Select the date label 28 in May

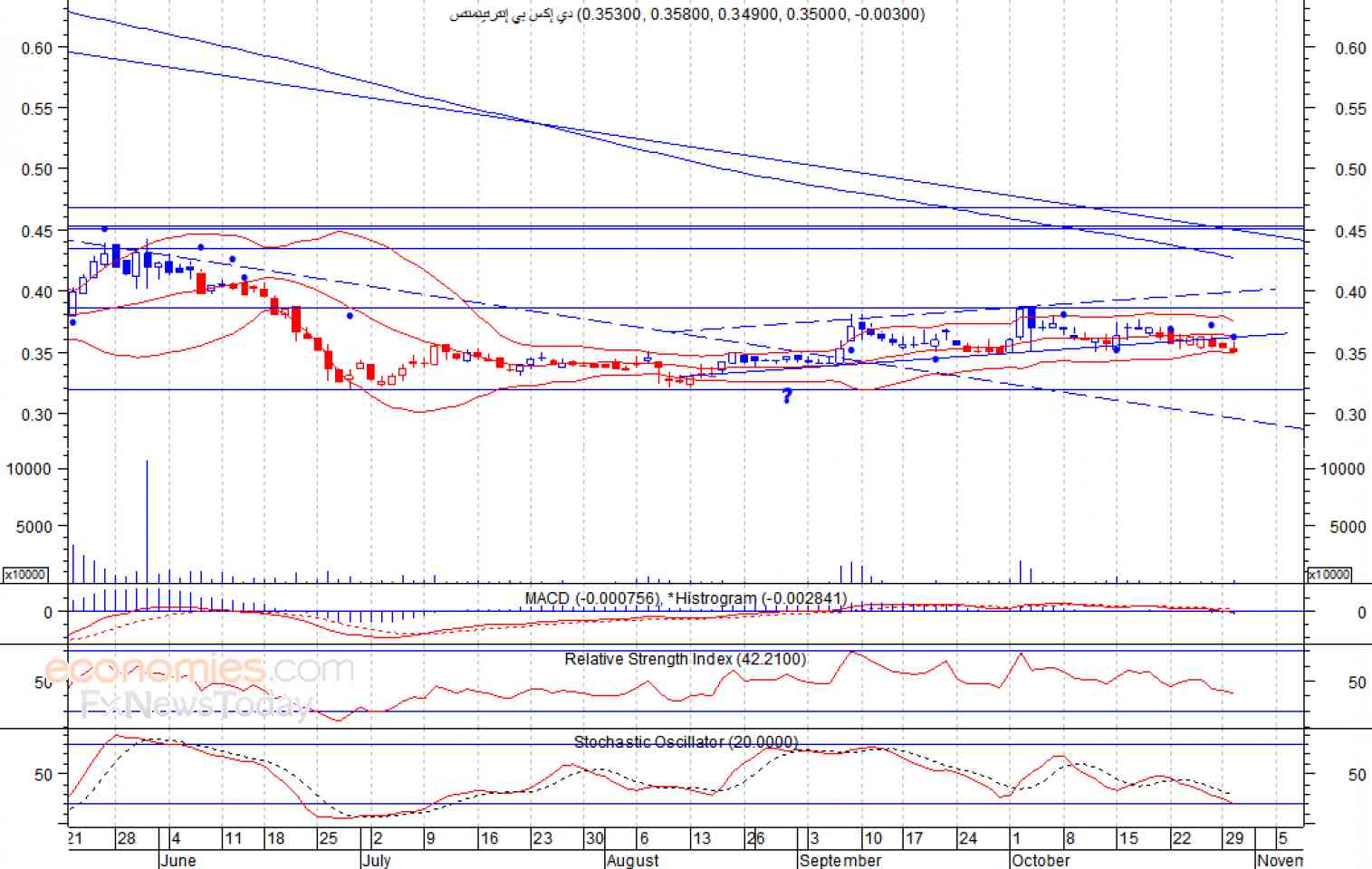click(x=126, y=838)
